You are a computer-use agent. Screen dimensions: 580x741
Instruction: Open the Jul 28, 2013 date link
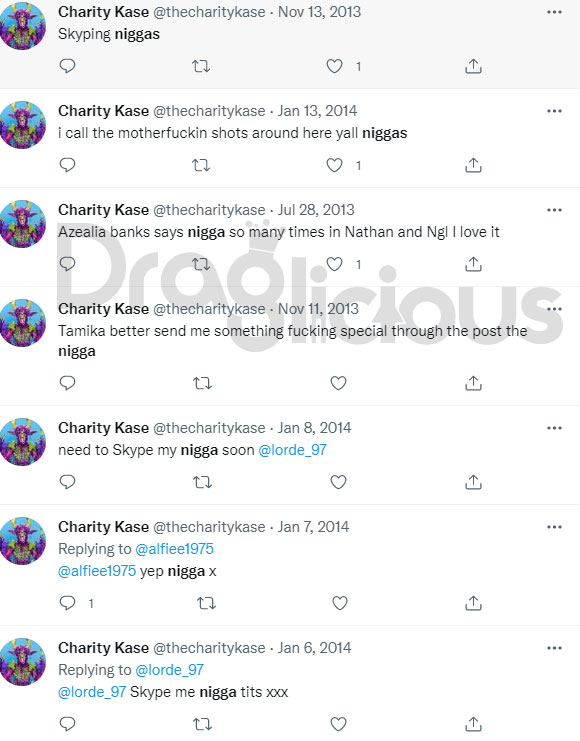tap(316, 209)
